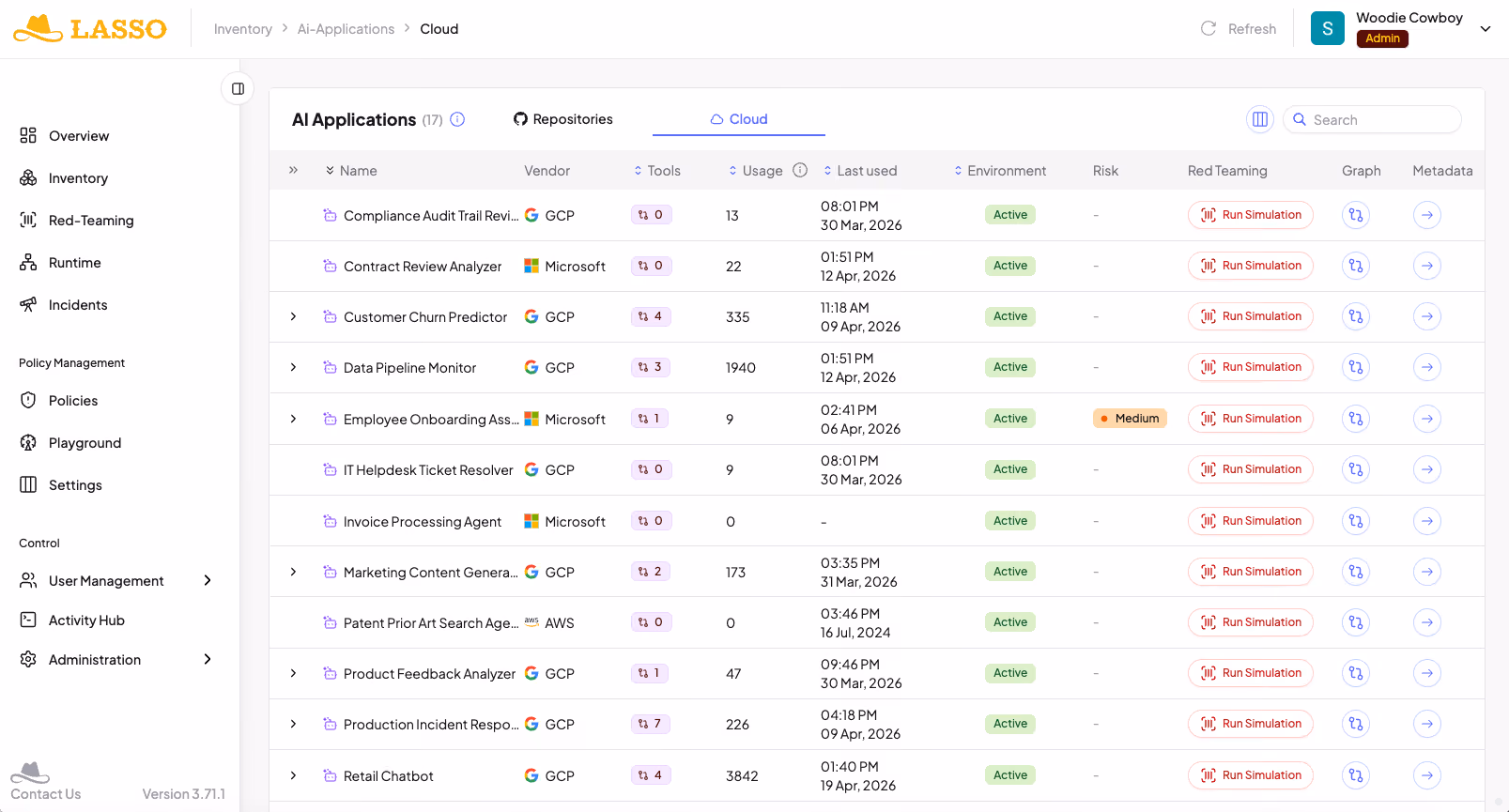
Task: Click the user avatar S icon
Action: (x=1327, y=29)
